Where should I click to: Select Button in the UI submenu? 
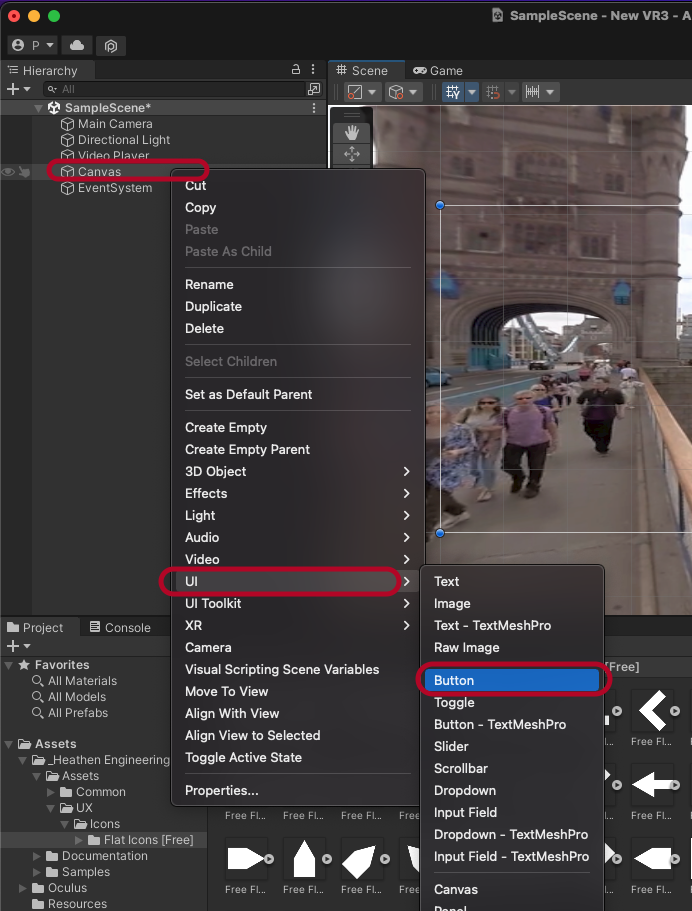point(512,680)
